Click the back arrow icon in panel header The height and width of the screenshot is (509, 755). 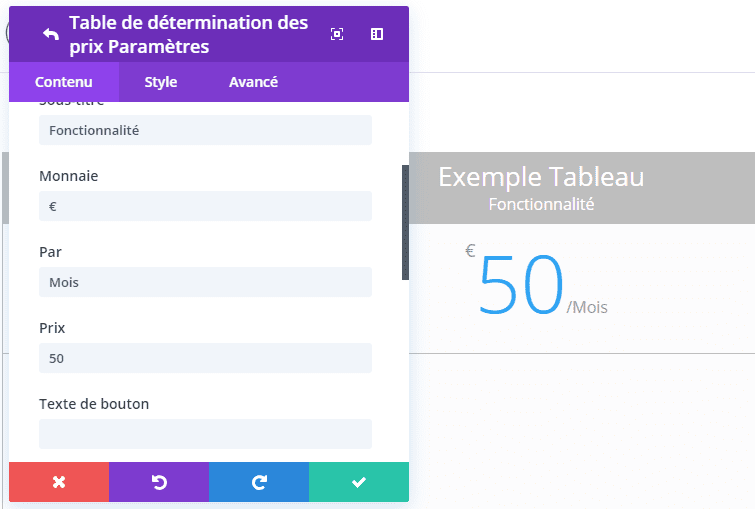(x=51, y=34)
